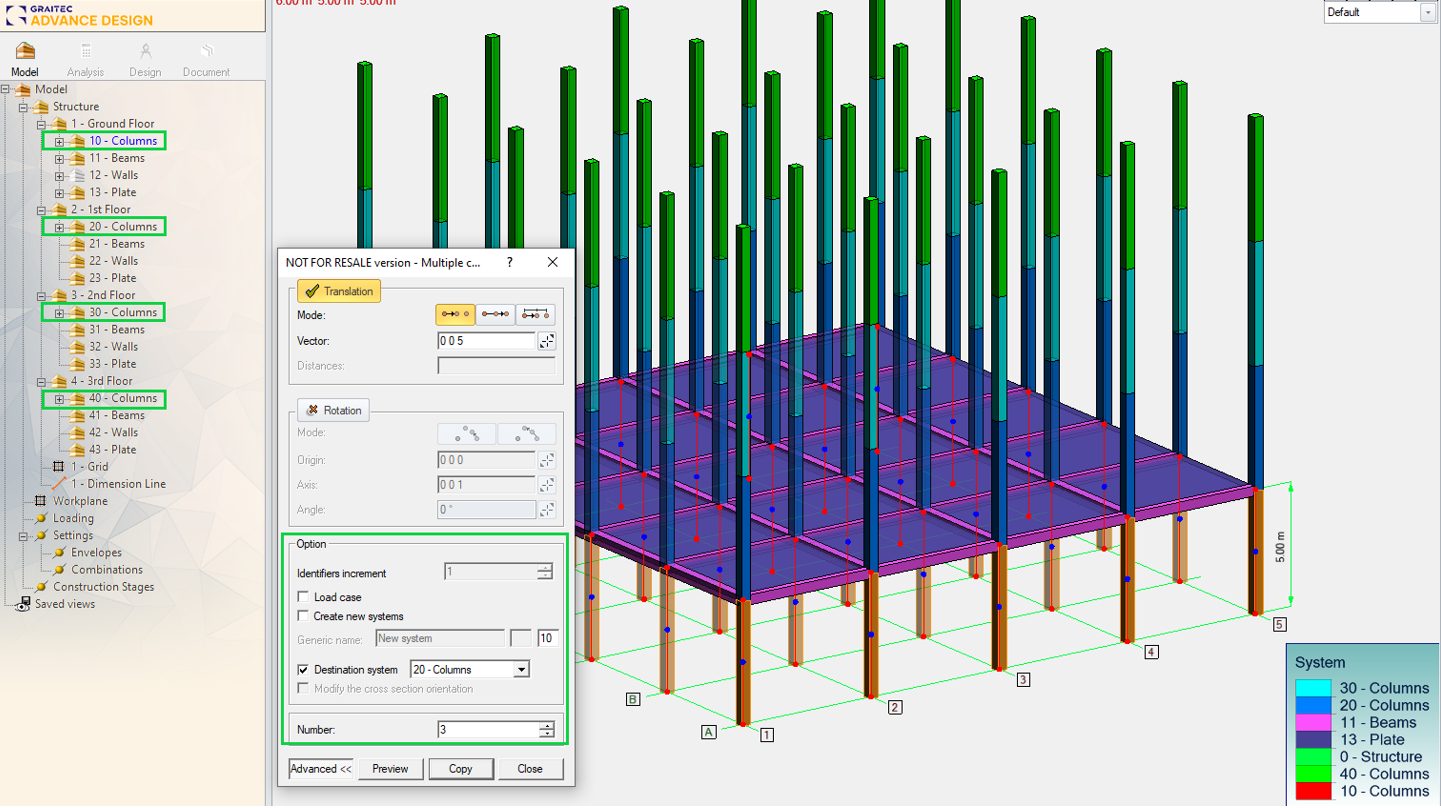Collapse the 2 - 1st Floor node
This screenshot has height=808, width=1441.
click(41, 210)
